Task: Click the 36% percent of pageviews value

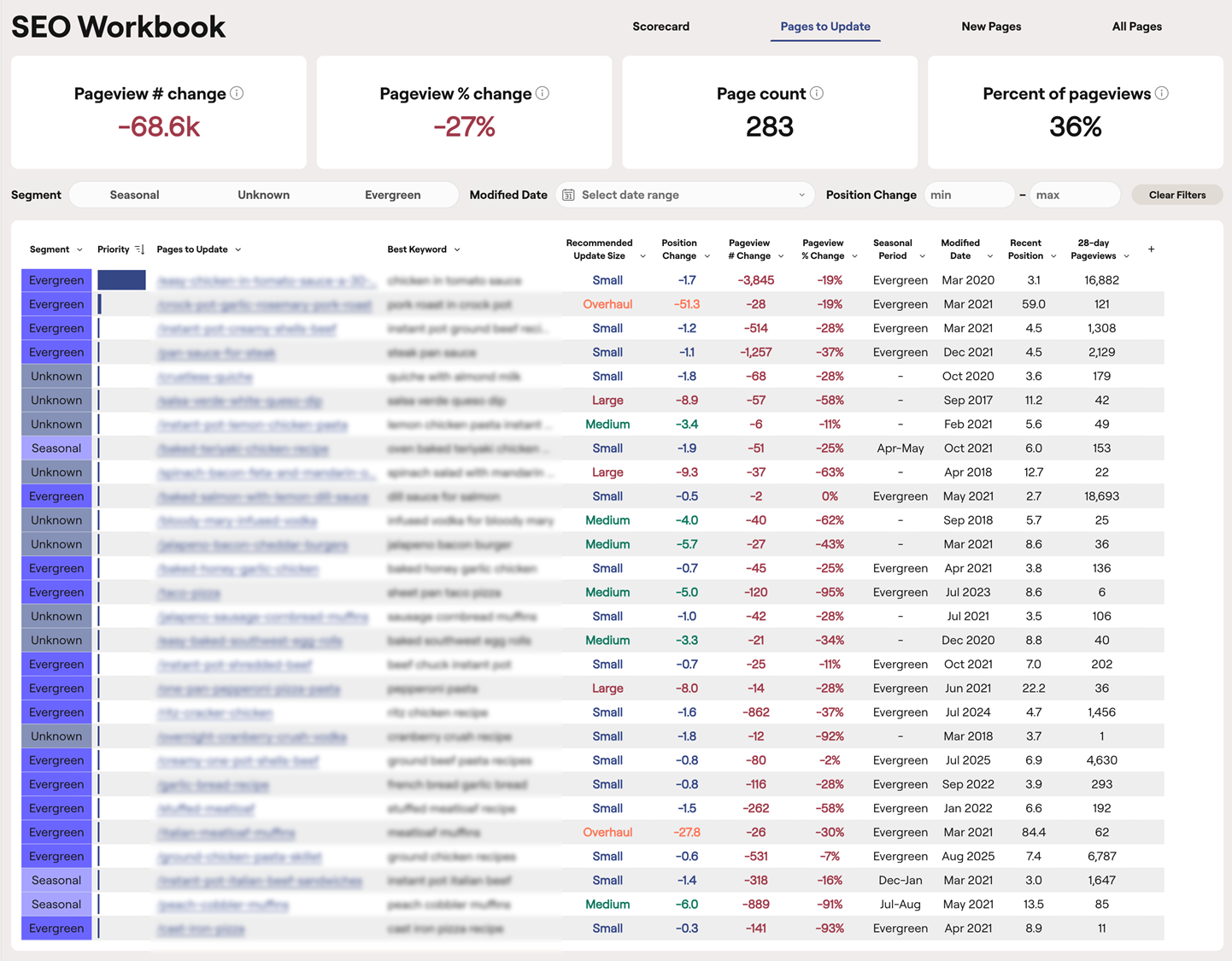Action: tap(1076, 127)
